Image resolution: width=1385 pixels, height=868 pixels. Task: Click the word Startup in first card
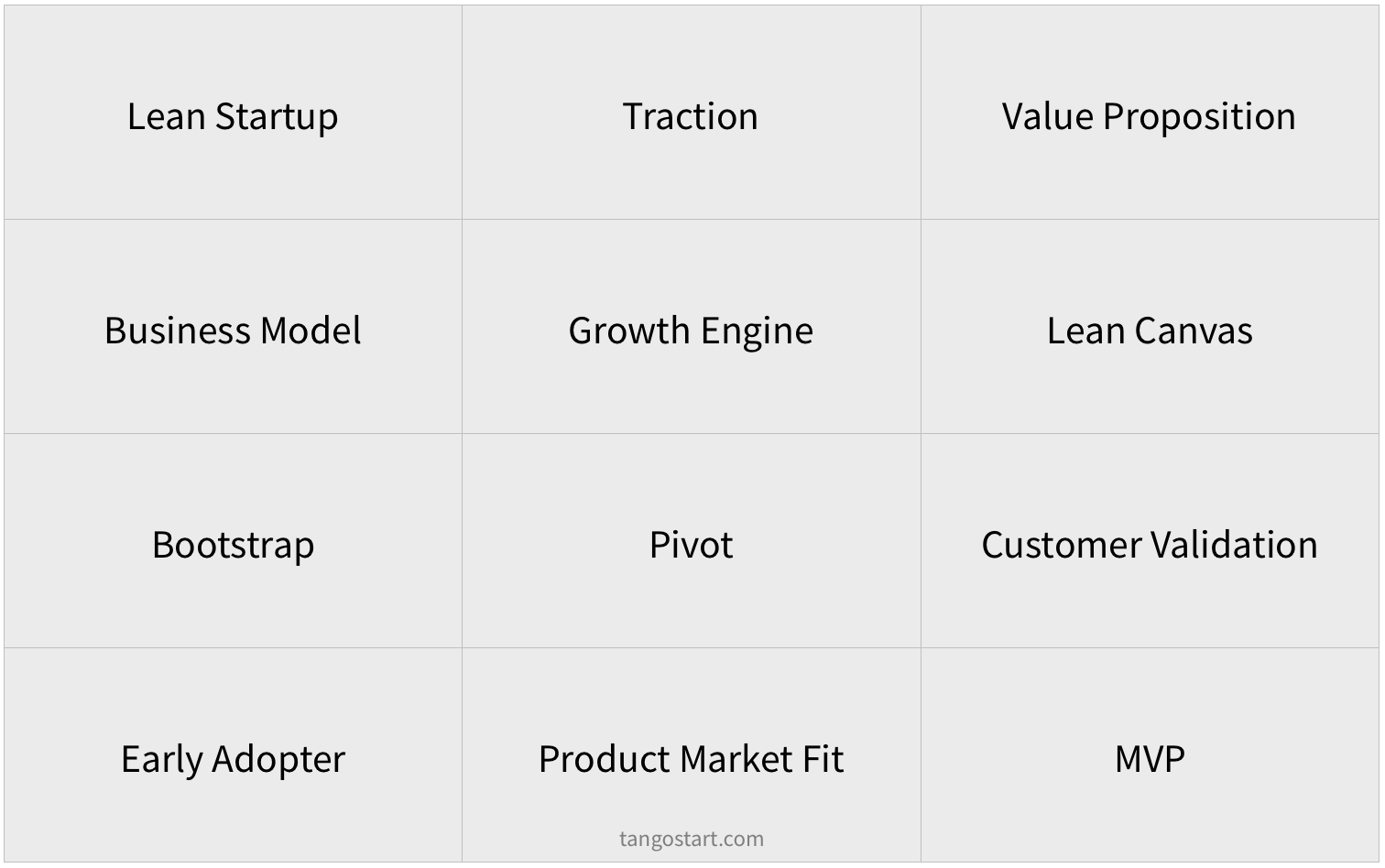(x=277, y=118)
